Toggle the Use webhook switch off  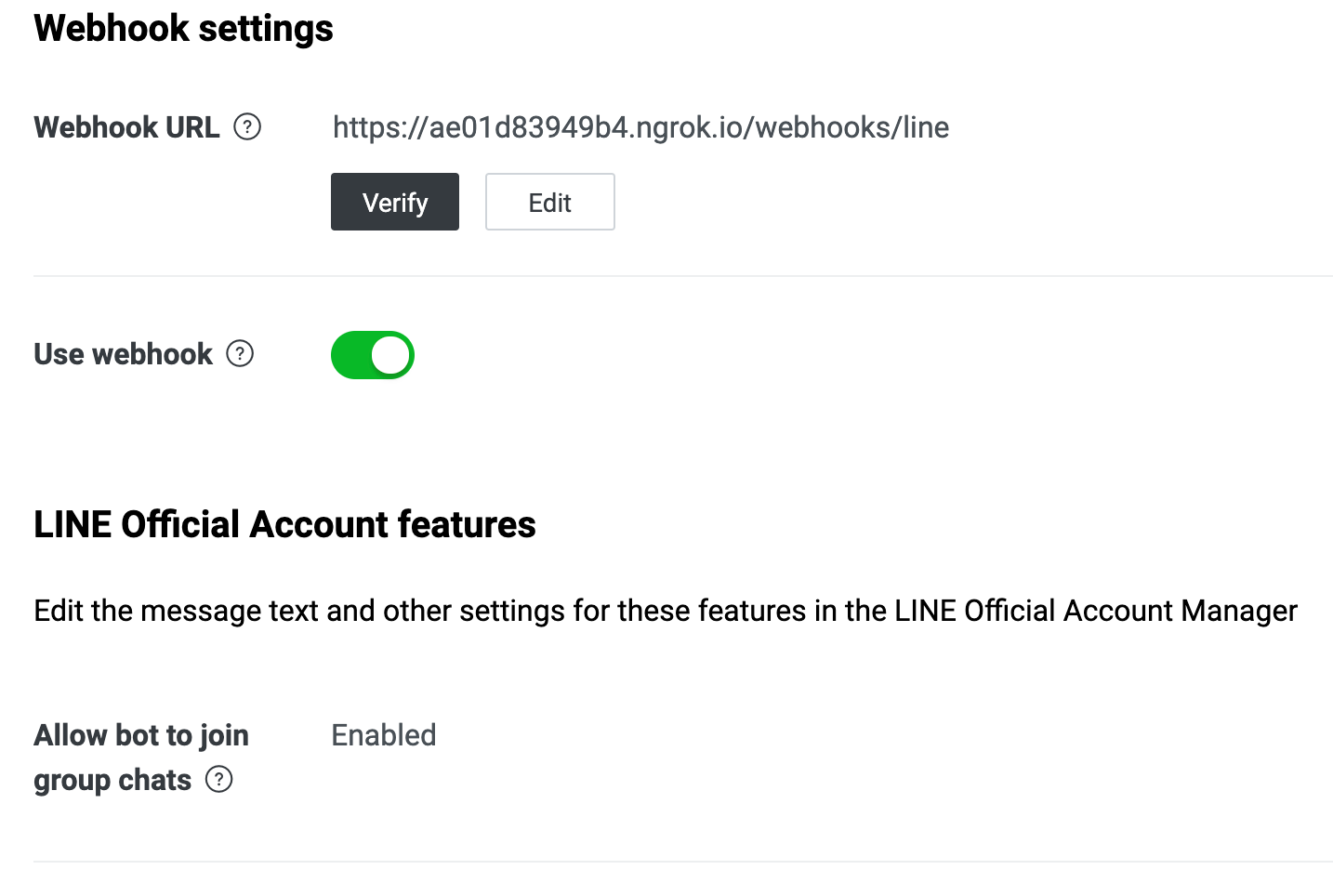click(x=373, y=355)
